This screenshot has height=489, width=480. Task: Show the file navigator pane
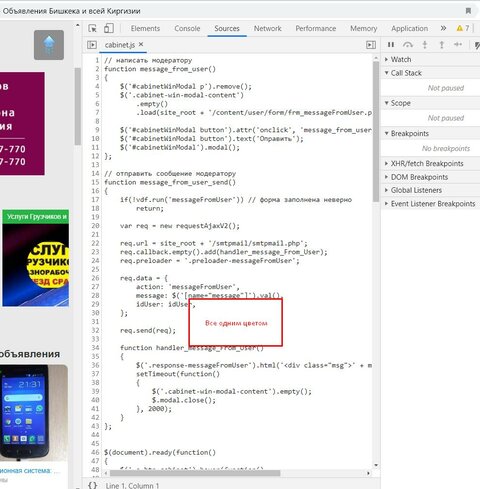click(92, 45)
